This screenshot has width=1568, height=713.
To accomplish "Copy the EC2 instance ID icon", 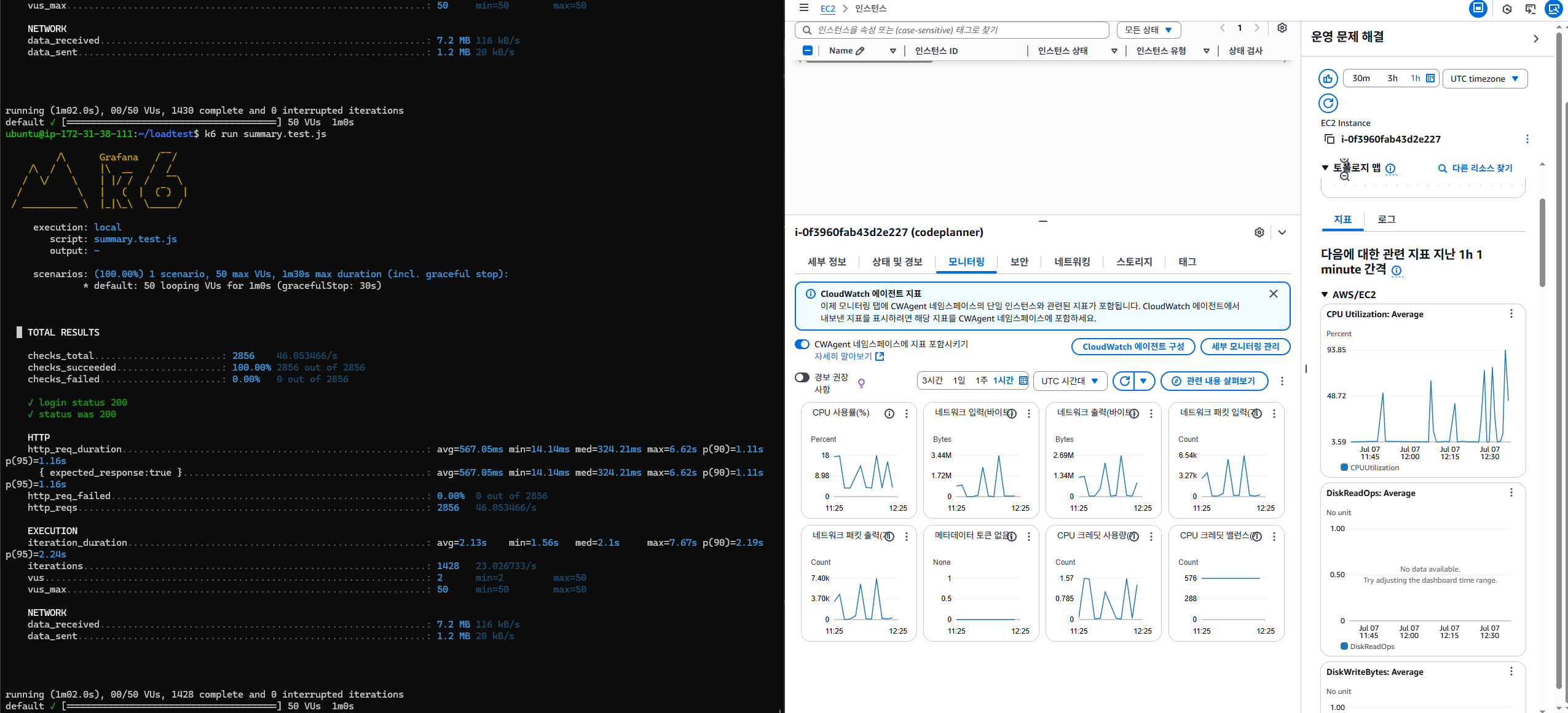I will [x=1329, y=139].
